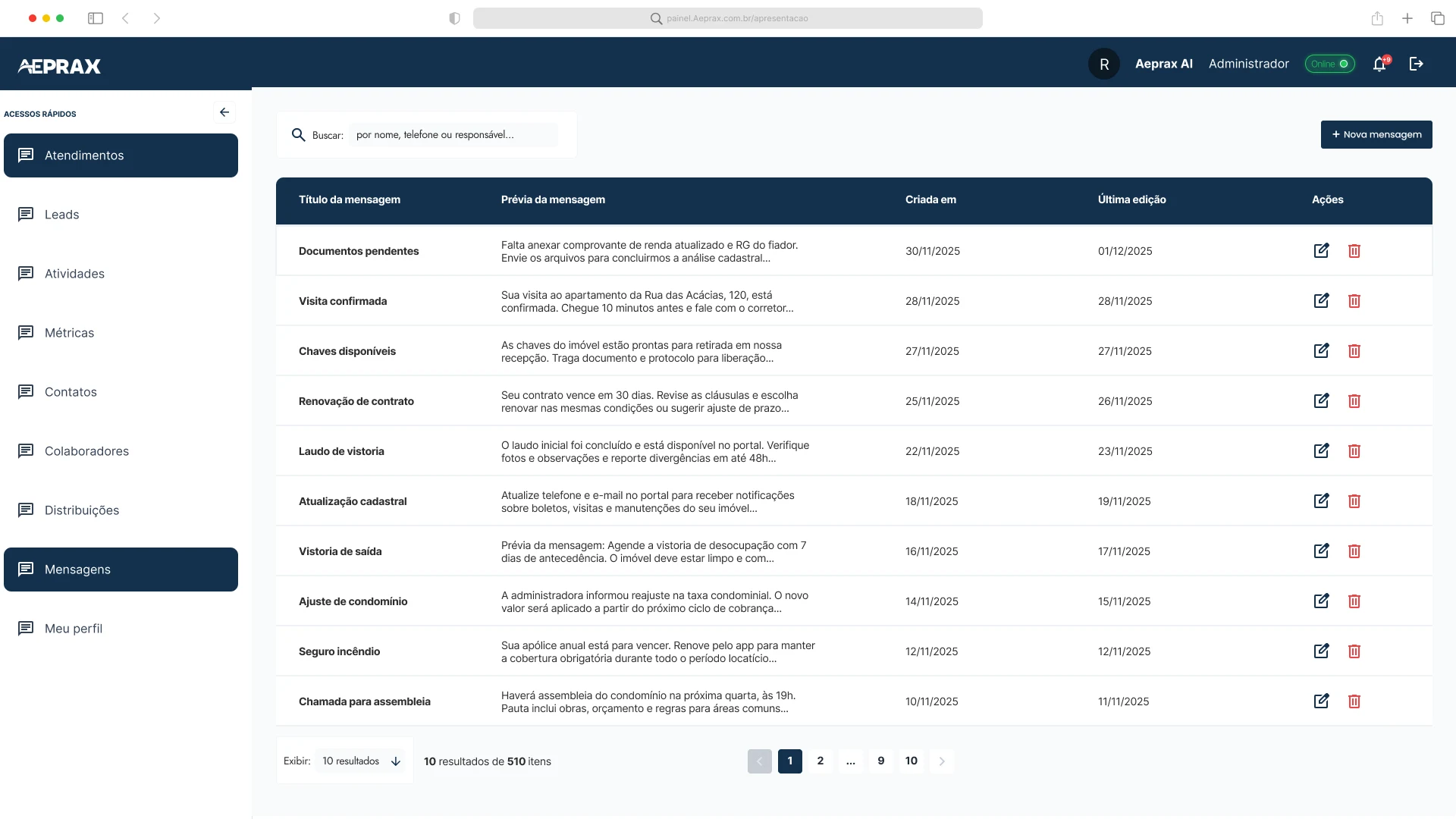Open Atendimentos in the sidebar
The width and height of the screenshot is (1456, 819).
(121, 155)
